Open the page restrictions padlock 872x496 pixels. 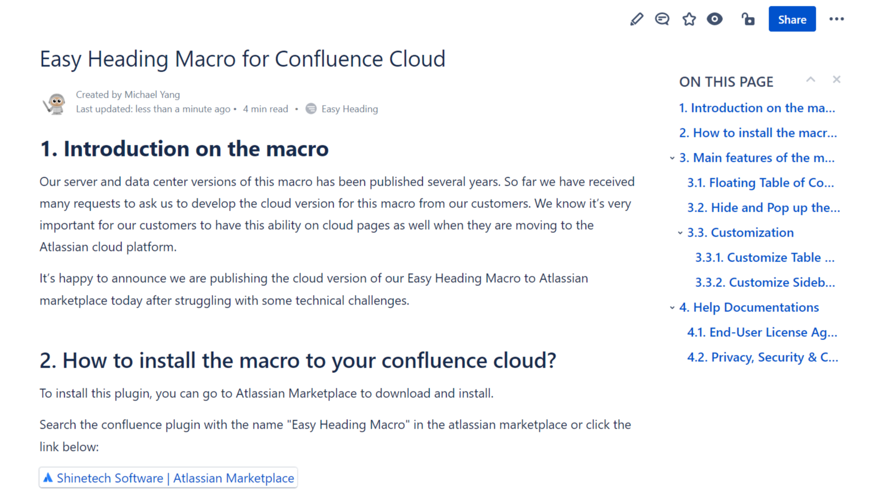pos(748,19)
